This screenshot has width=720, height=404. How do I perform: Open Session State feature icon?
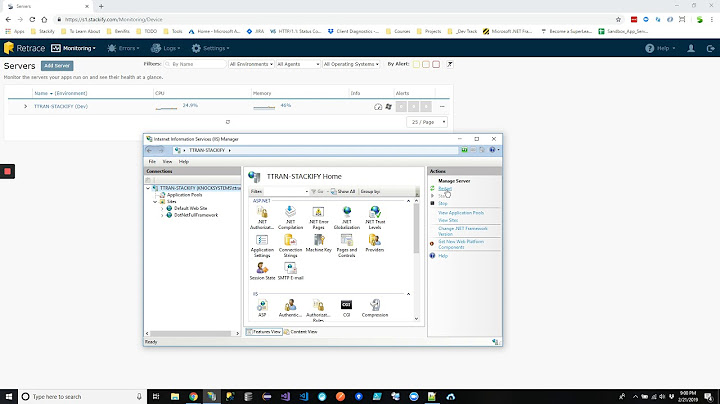[262, 271]
